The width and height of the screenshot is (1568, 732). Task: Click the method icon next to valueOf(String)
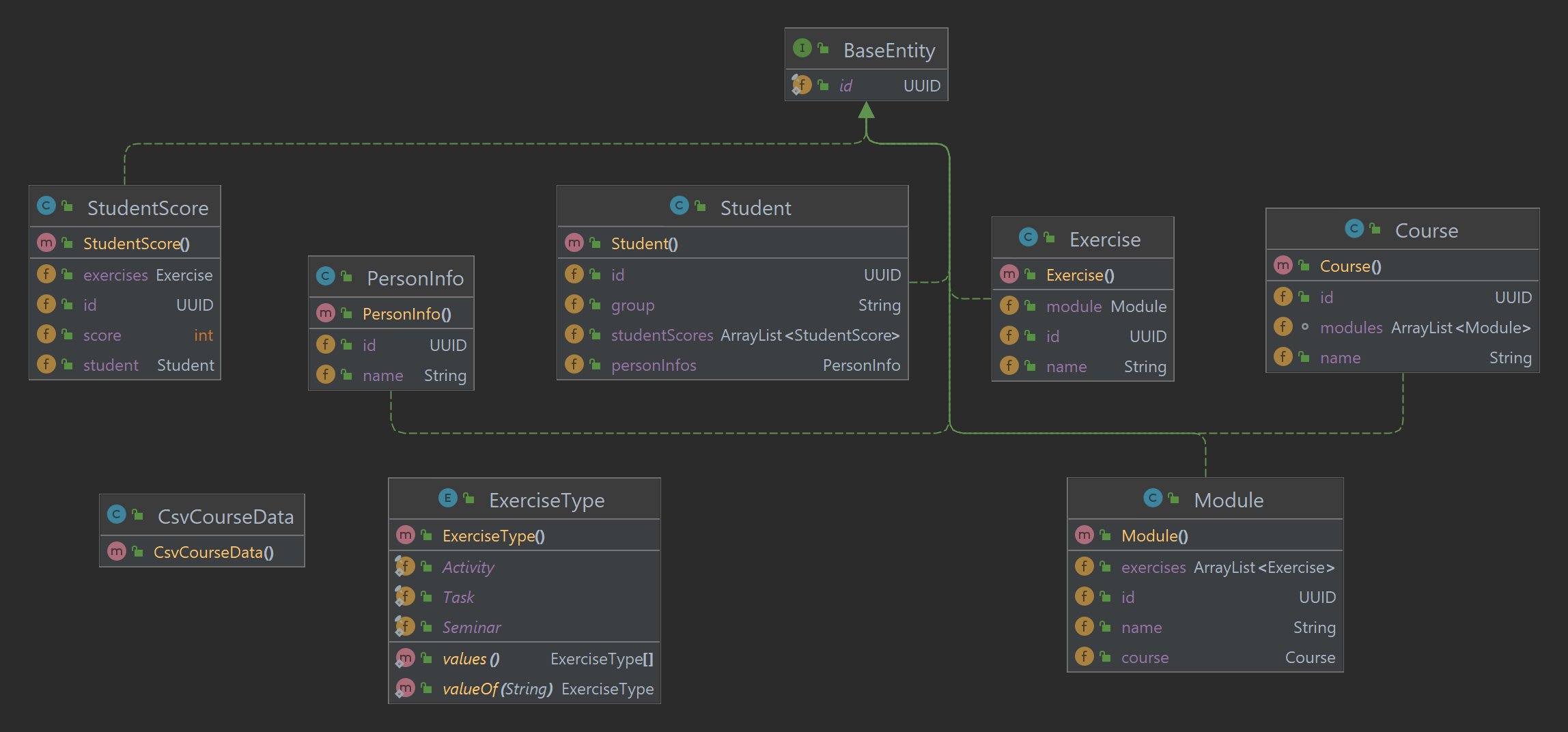406,688
